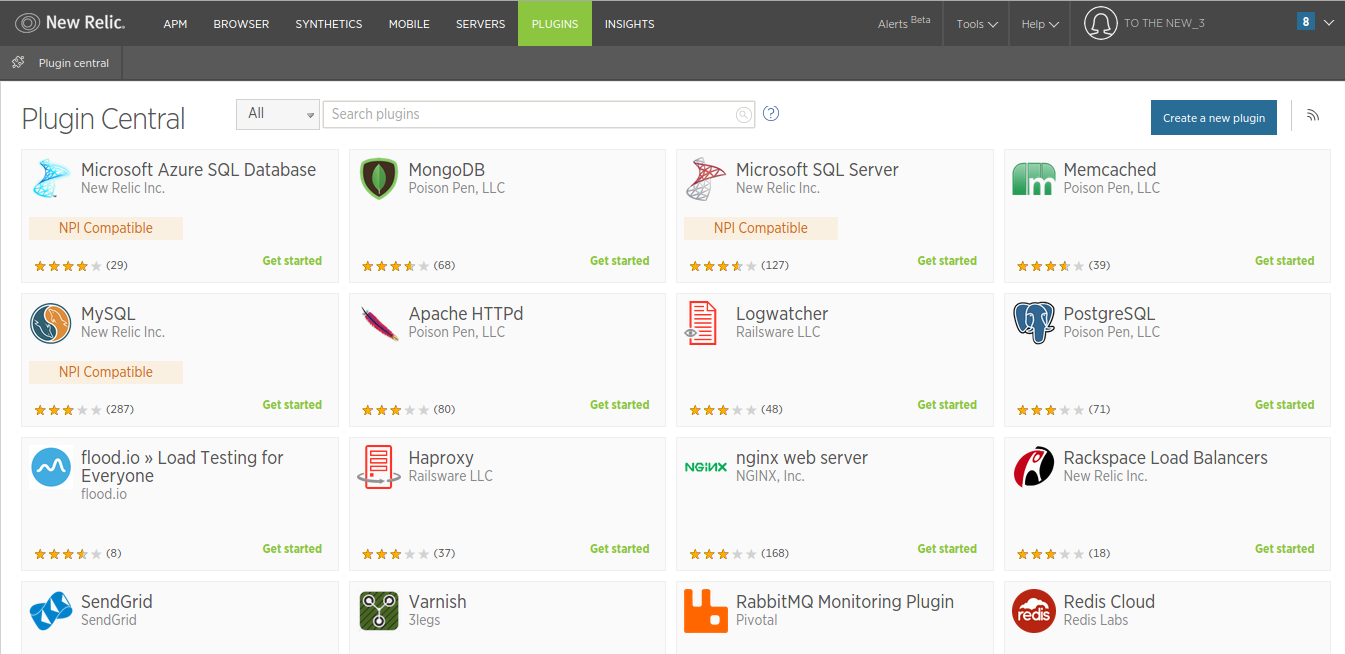The height and width of the screenshot is (654, 1345).
Task: Click the Logwatcher document icon
Action: pos(703,323)
